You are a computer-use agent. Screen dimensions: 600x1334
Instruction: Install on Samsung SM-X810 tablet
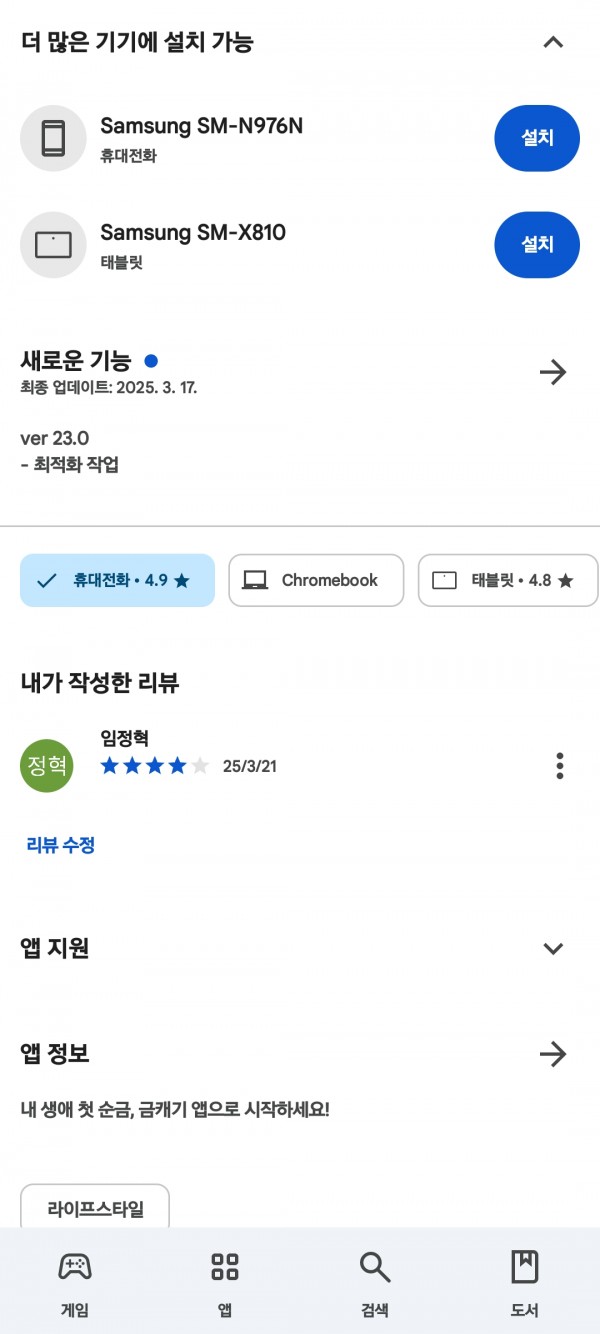[x=537, y=244]
